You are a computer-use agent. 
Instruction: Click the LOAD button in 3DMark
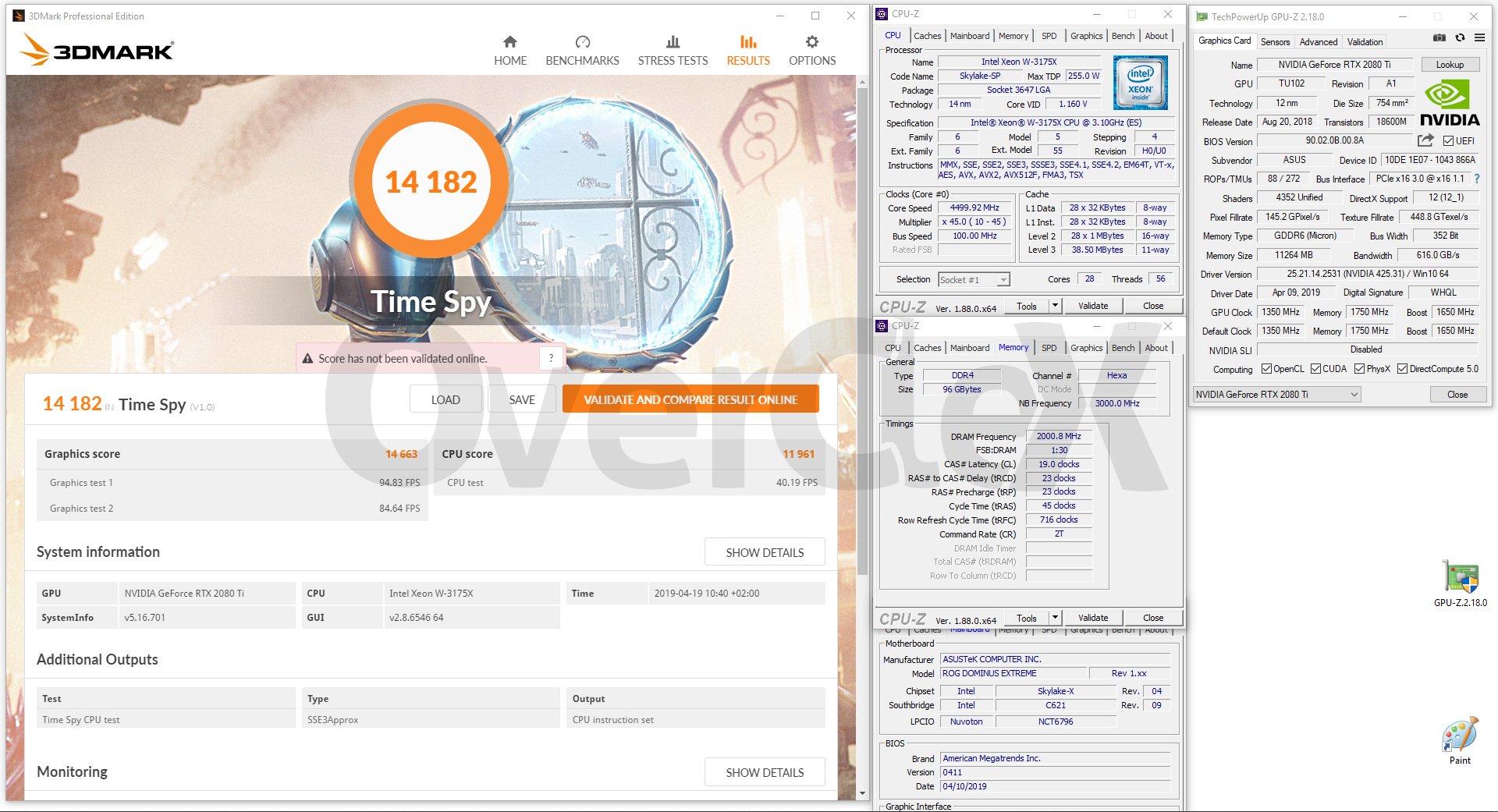tap(445, 399)
